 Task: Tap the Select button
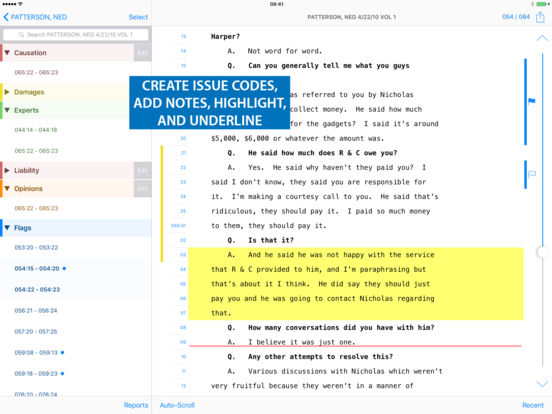point(138,17)
